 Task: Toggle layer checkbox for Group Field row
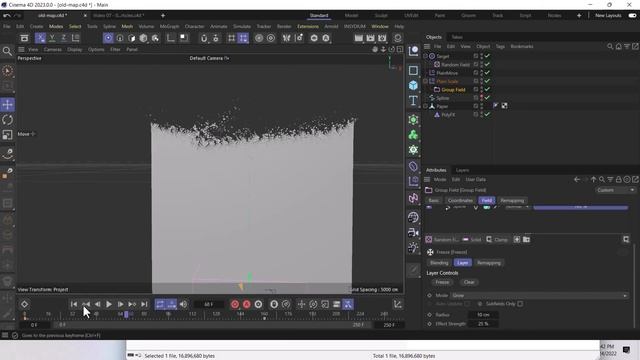point(476,89)
